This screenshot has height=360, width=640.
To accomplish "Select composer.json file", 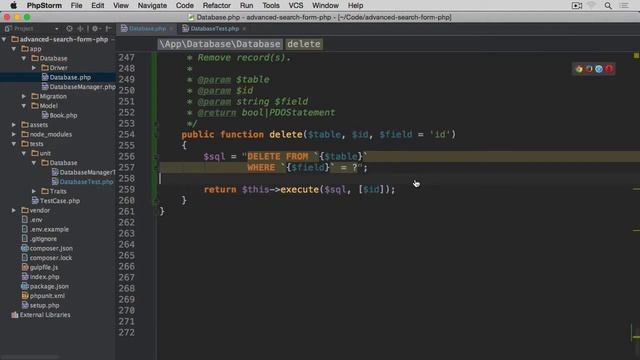I will click(x=51, y=248).
